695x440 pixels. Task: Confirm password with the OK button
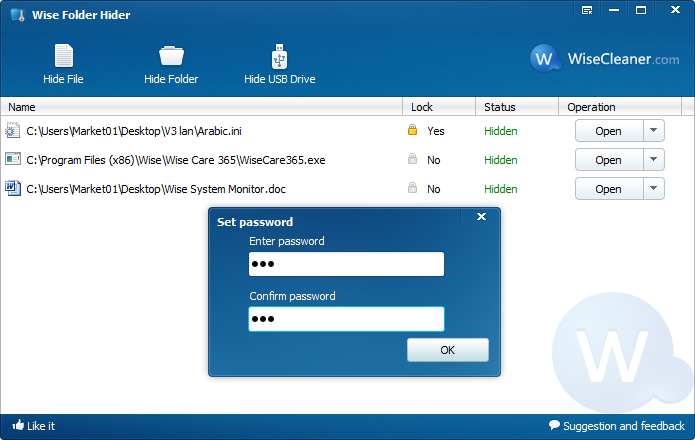[448, 350]
